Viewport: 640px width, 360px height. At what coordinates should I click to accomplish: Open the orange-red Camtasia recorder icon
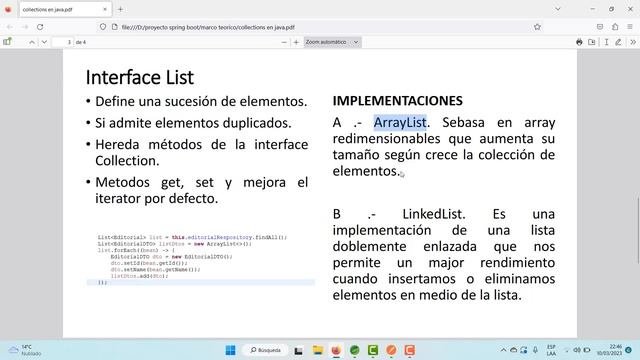(409, 350)
